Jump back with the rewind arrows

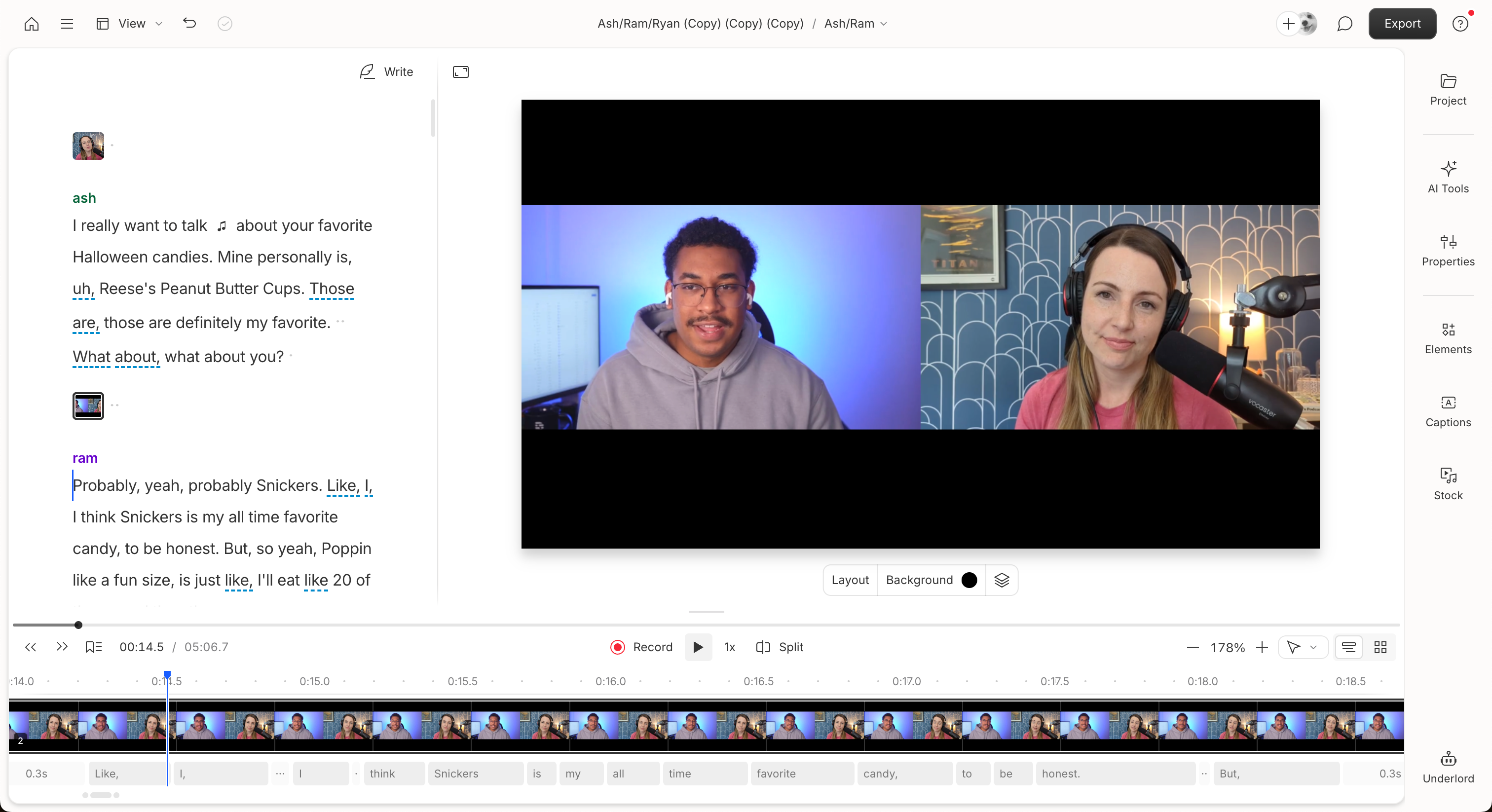pyautogui.click(x=31, y=647)
